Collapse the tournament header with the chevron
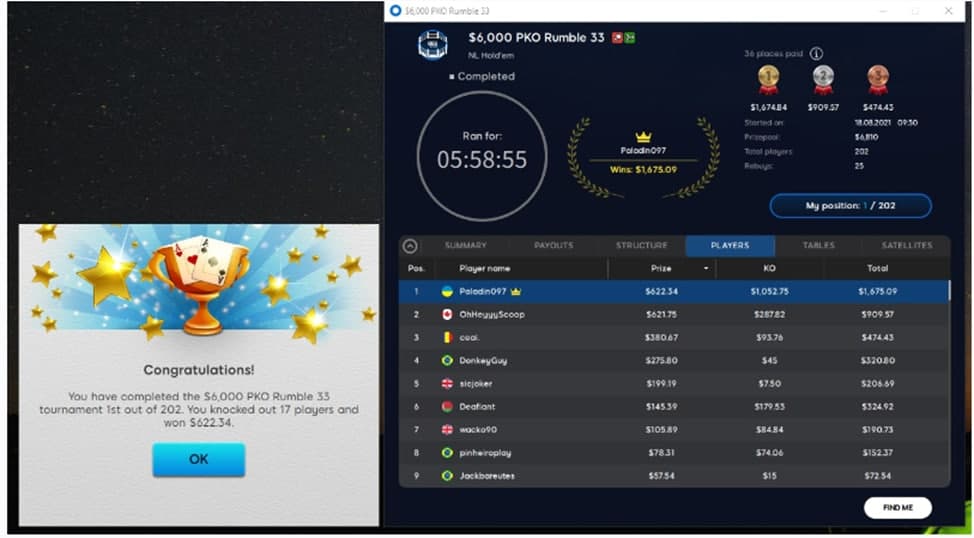The width and height of the screenshot is (974, 538). 410,246
